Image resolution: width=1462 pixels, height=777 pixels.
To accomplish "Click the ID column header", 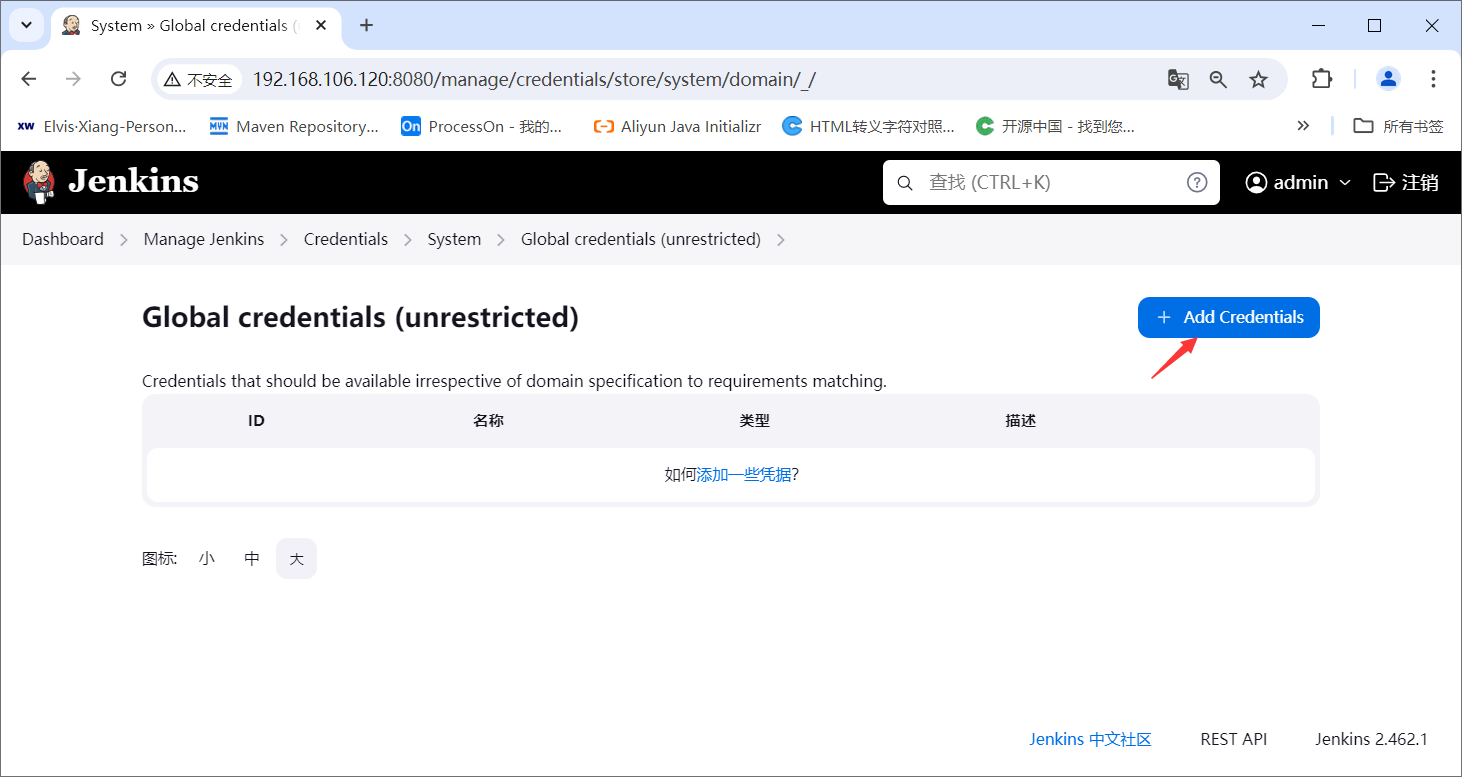I will (256, 421).
